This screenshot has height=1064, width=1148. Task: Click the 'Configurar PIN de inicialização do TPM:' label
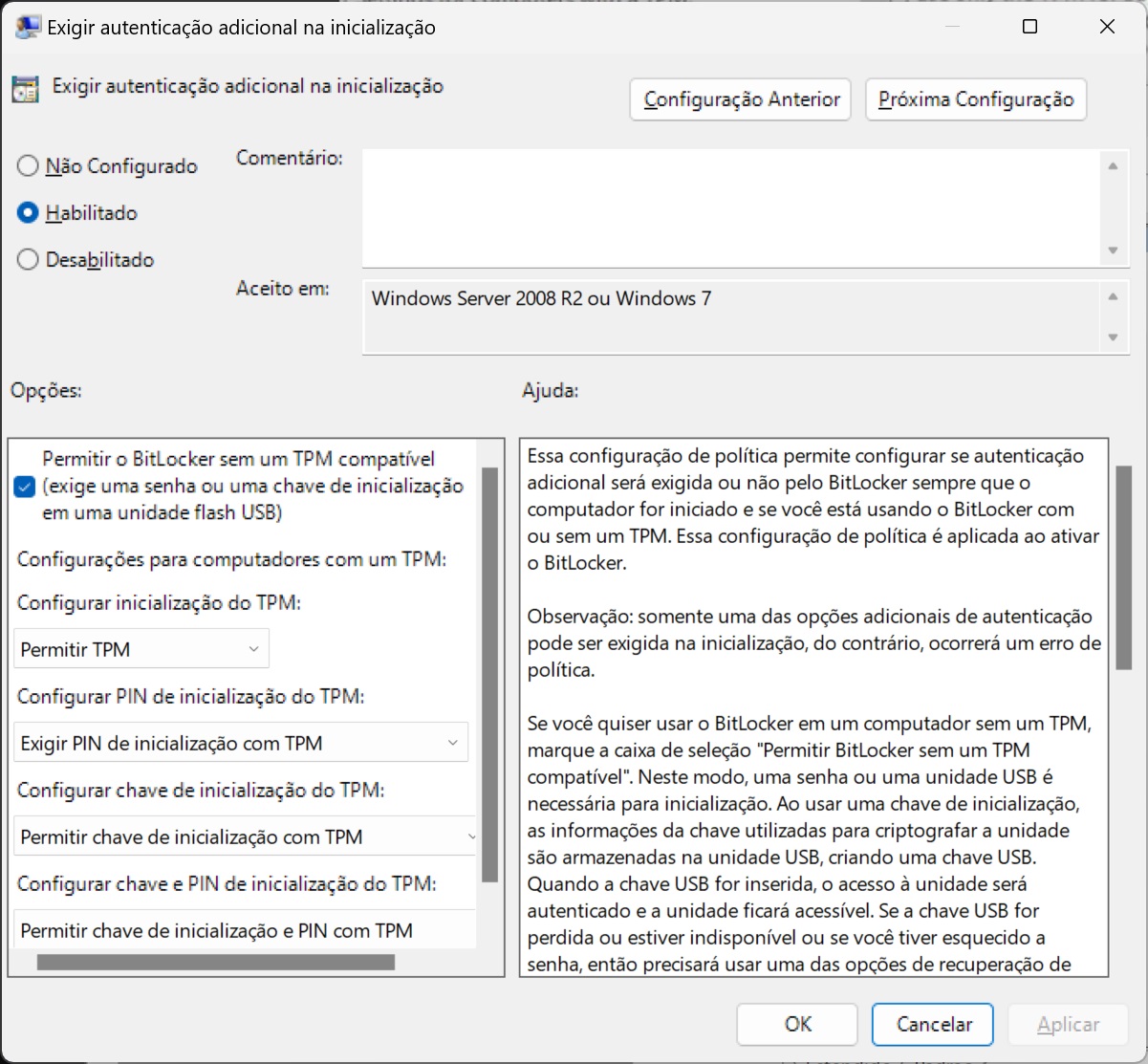(x=190, y=697)
